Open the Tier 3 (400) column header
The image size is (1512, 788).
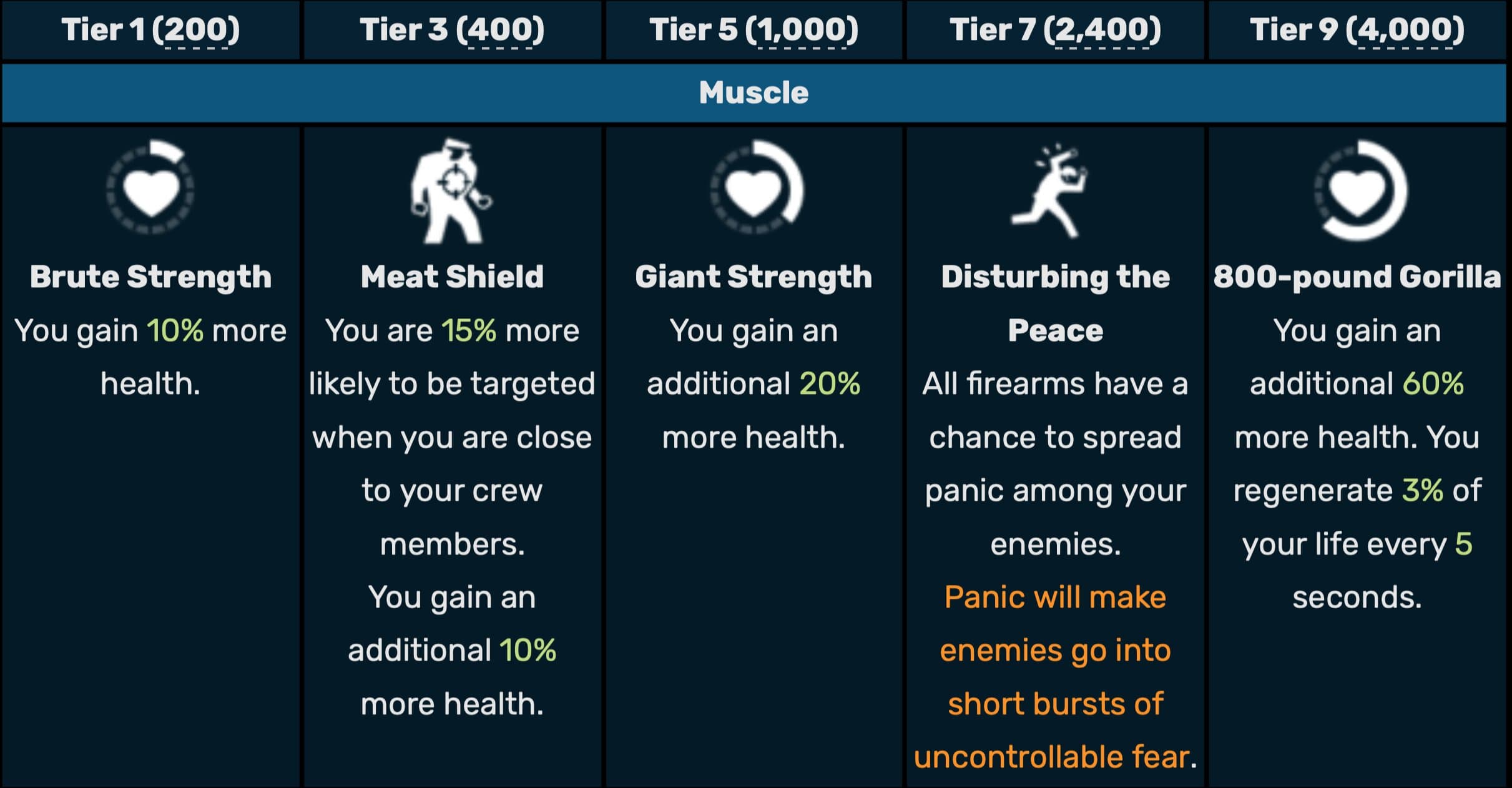tap(452, 30)
